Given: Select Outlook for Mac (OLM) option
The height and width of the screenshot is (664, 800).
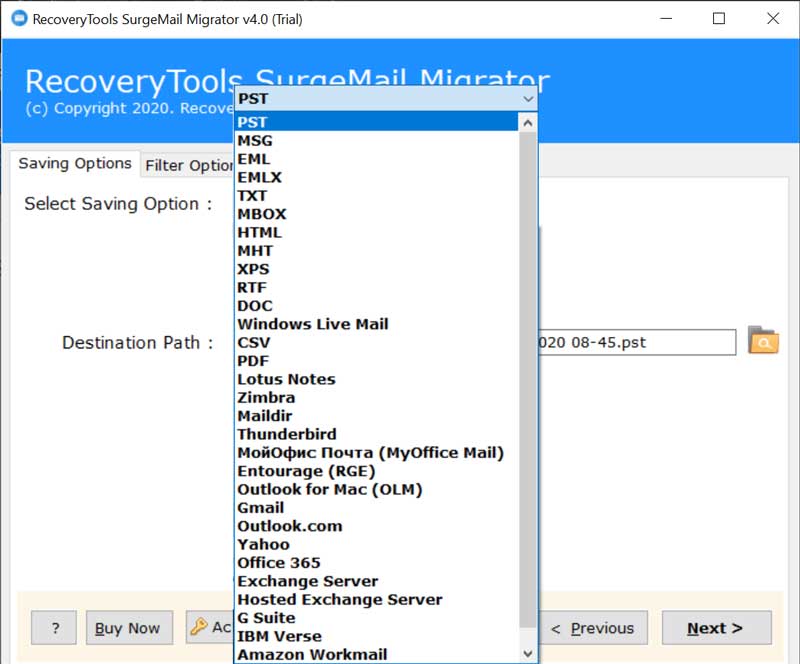Looking at the screenshot, I should click(x=377, y=490).
